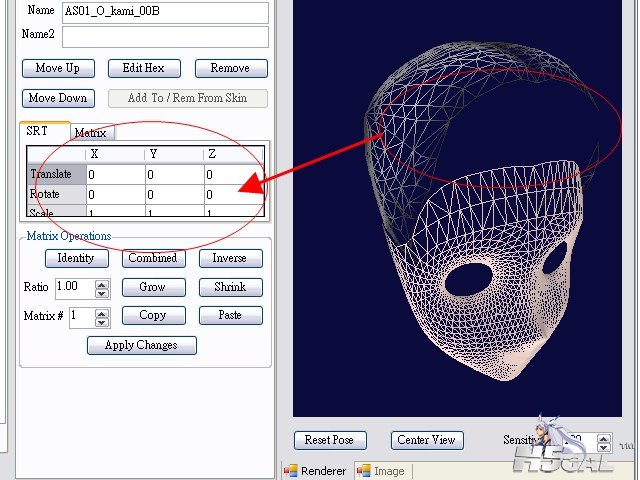Switch to the Matrix tab
Image resolution: width=640 pixels, height=480 pixels.
click(90, 133)
